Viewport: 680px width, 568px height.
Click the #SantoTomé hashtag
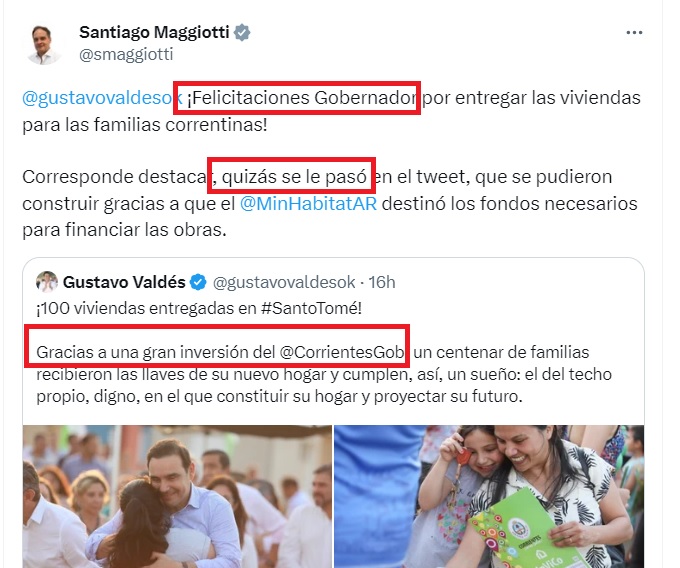[311, 308]
